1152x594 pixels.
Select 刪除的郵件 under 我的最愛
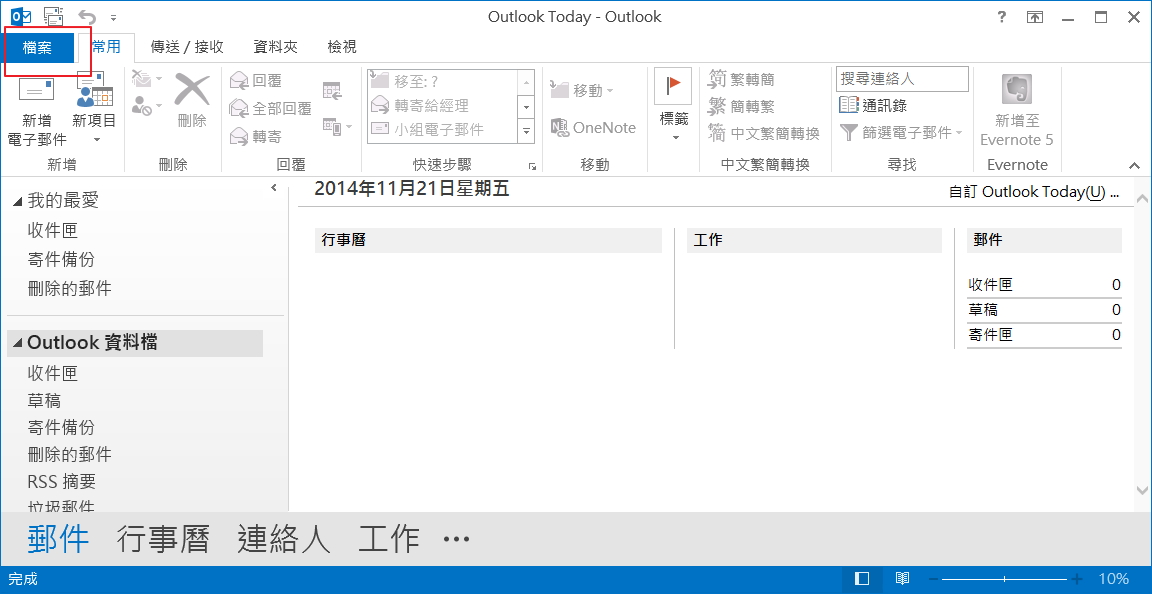click(70, 289)
